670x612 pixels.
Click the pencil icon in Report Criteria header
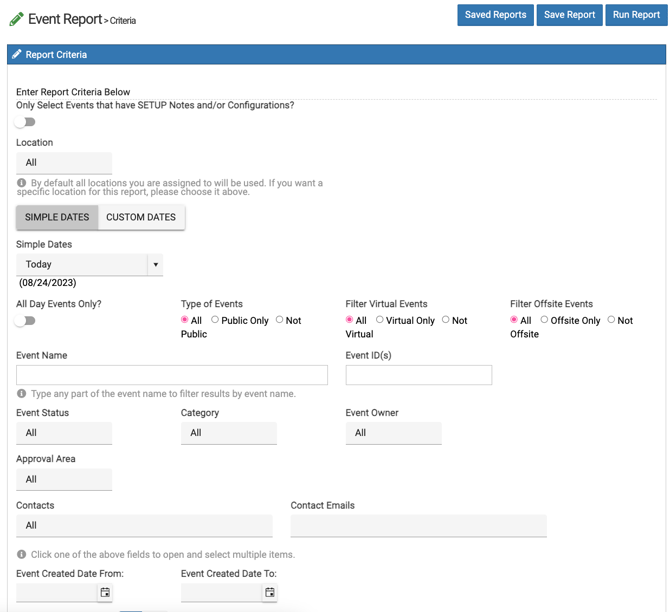coord(17,55)
